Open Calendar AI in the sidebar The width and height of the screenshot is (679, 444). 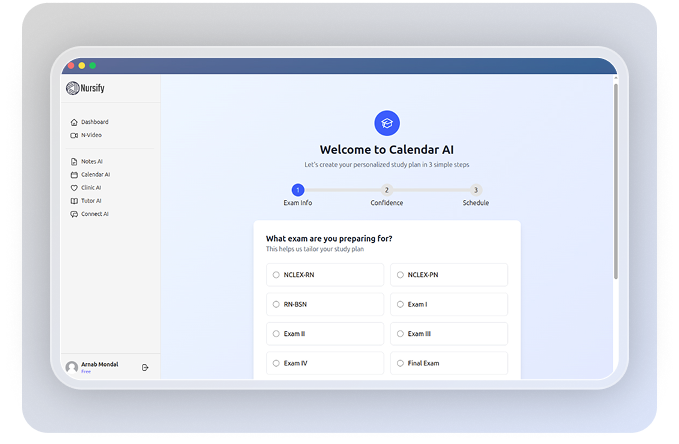point(95,174)
